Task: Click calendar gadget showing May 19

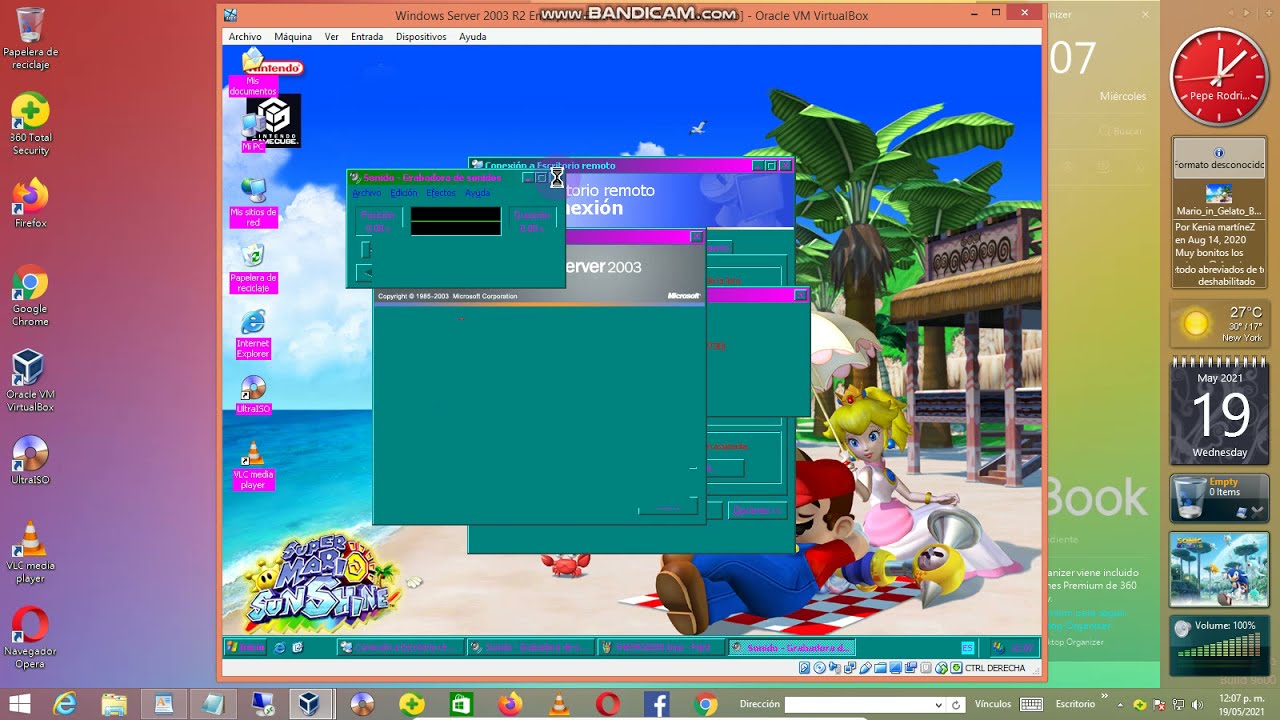Action: point(1220,412)
